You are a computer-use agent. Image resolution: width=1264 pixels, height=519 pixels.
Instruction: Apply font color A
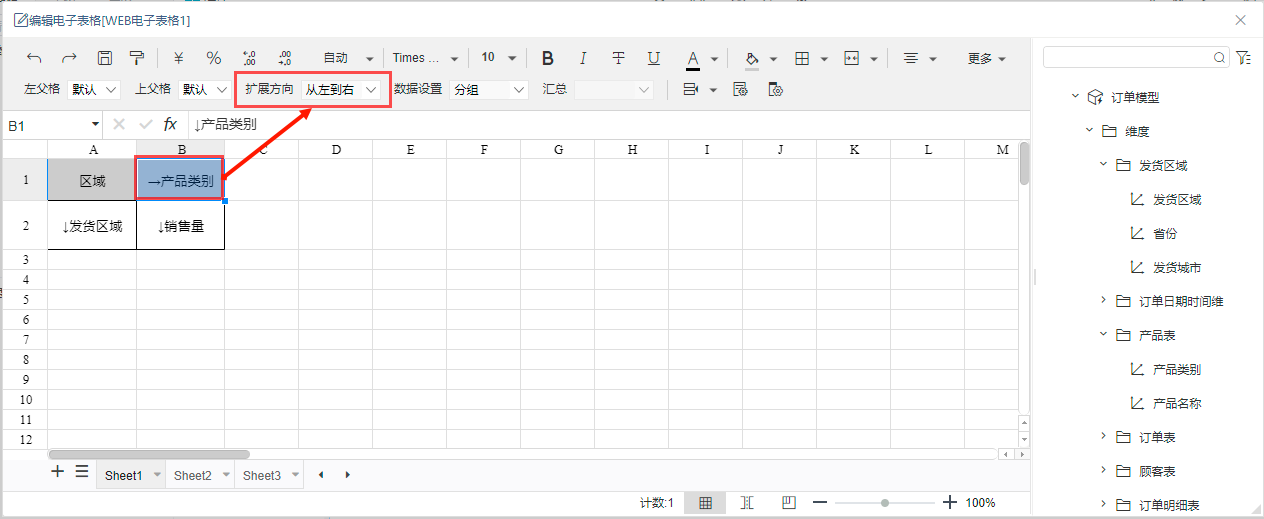pos(693,59)
